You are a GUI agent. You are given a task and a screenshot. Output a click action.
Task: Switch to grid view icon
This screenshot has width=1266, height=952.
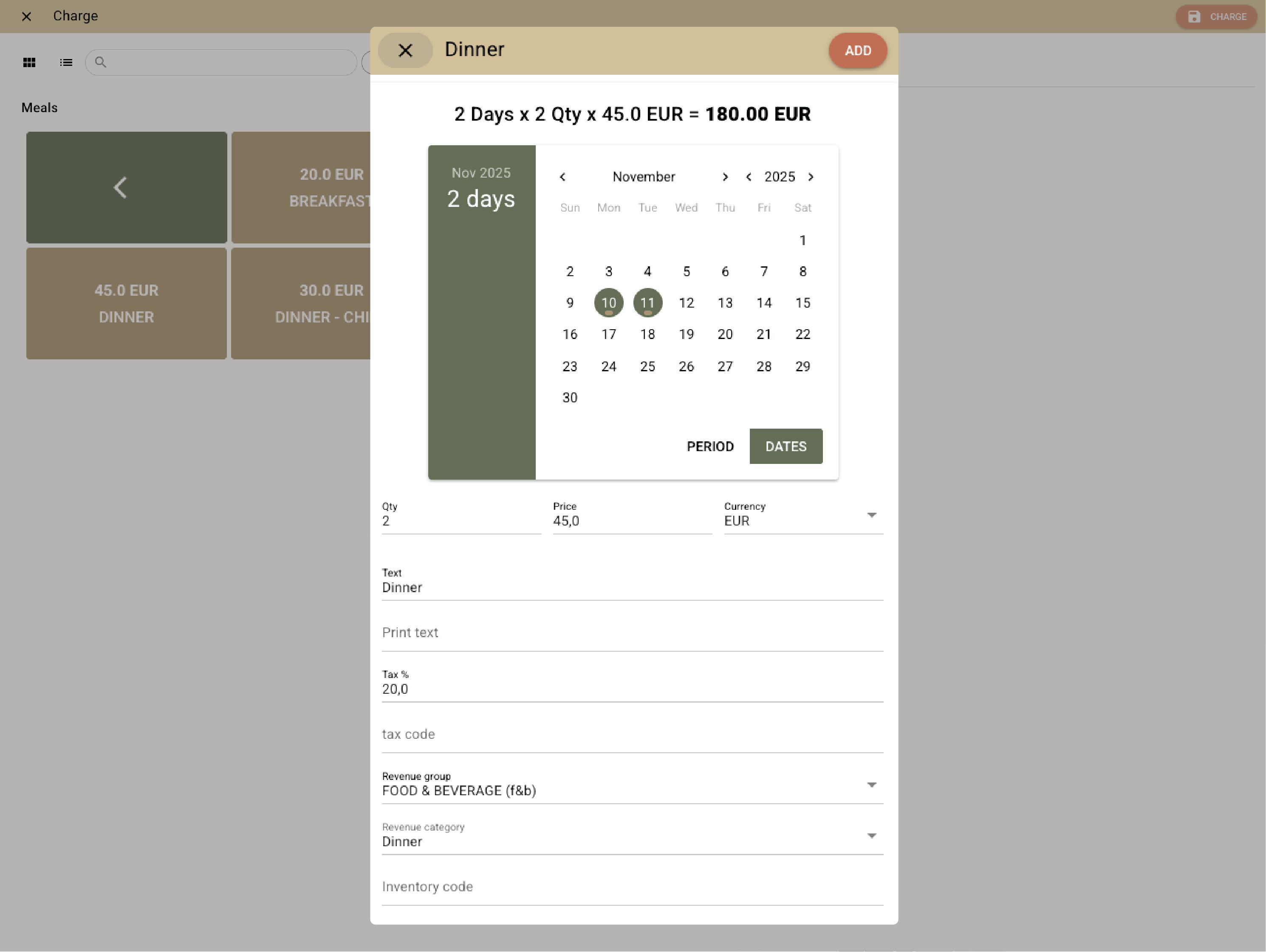click(x=29, y=62)
